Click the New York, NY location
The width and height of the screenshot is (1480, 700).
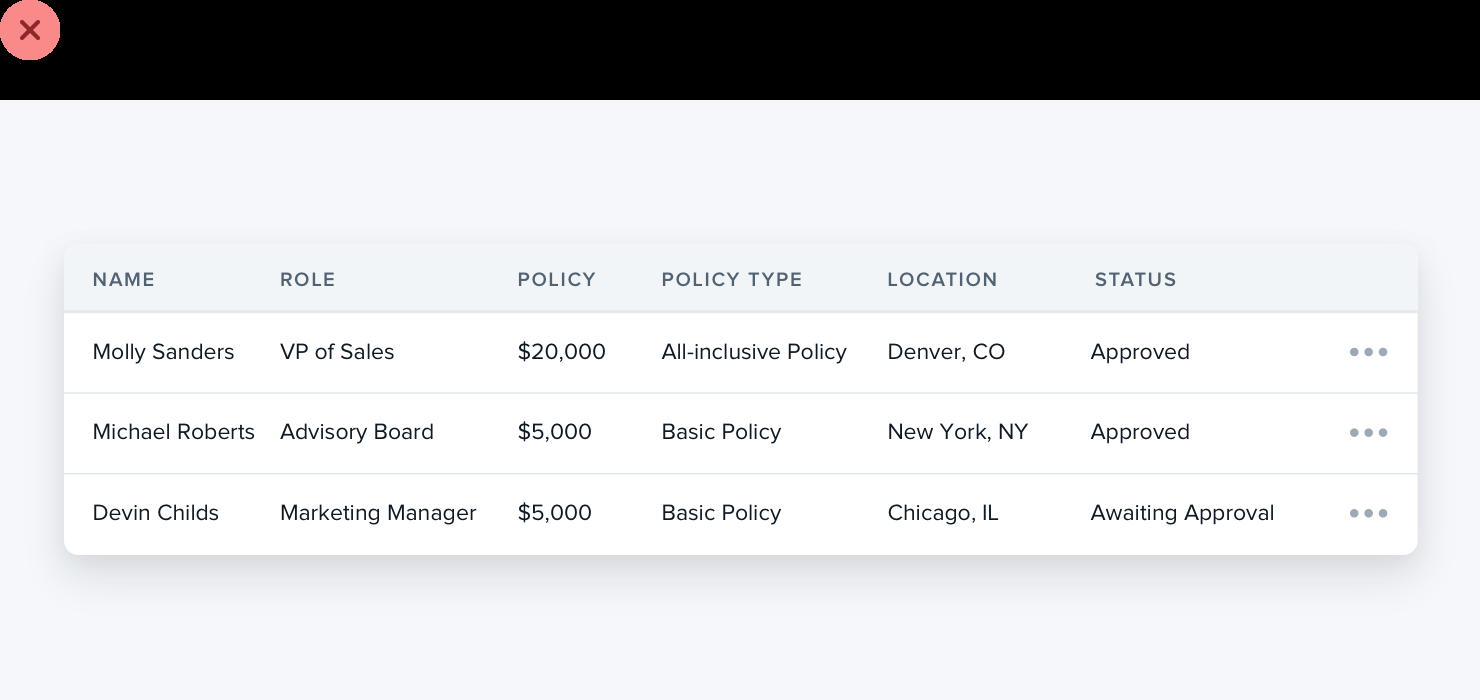click(957, 432)
